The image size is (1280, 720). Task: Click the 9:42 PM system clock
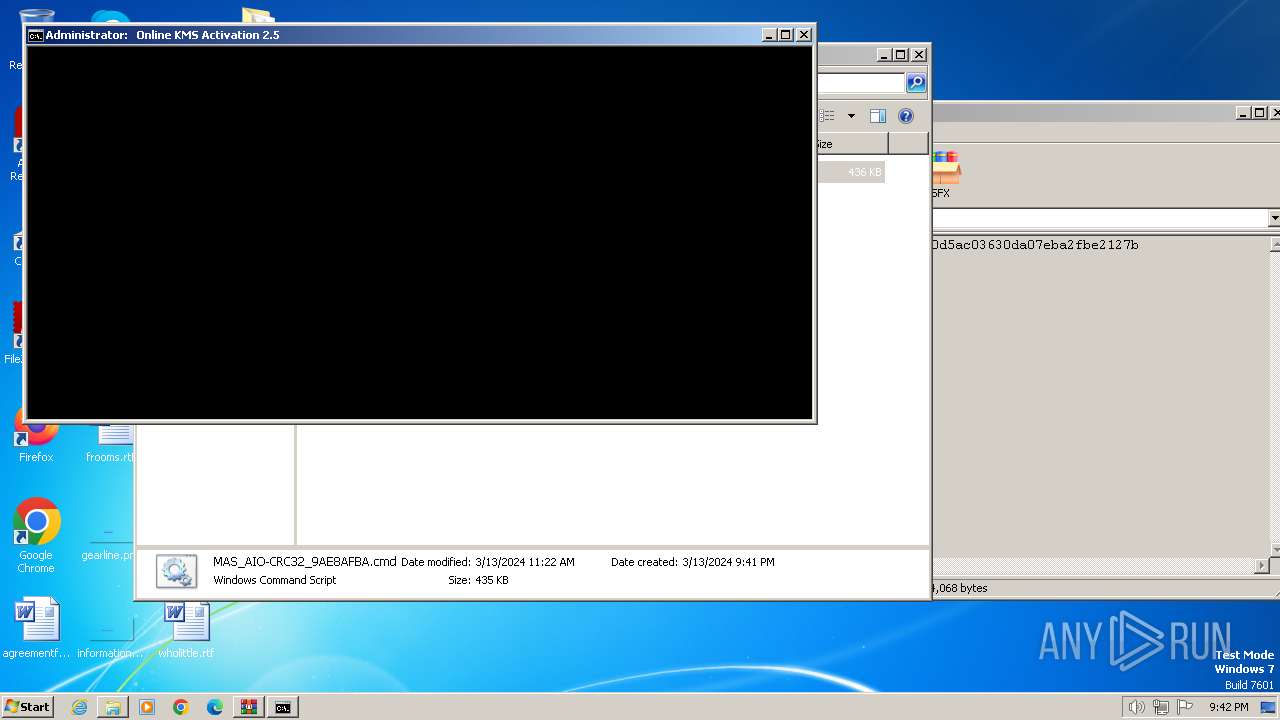pyautogui.click(x=1228, y=707)
